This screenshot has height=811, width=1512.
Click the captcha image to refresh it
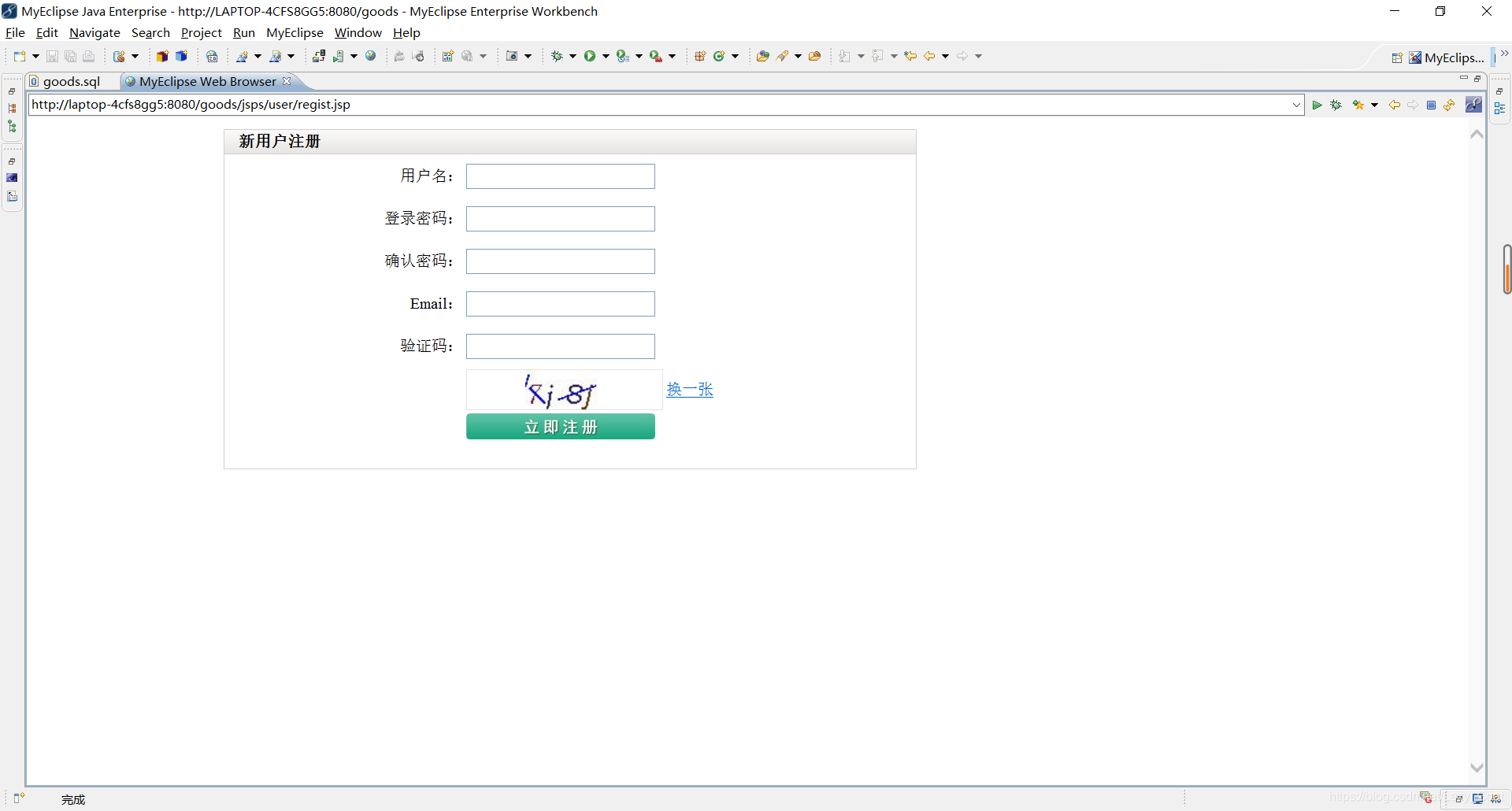pos(564,390)
